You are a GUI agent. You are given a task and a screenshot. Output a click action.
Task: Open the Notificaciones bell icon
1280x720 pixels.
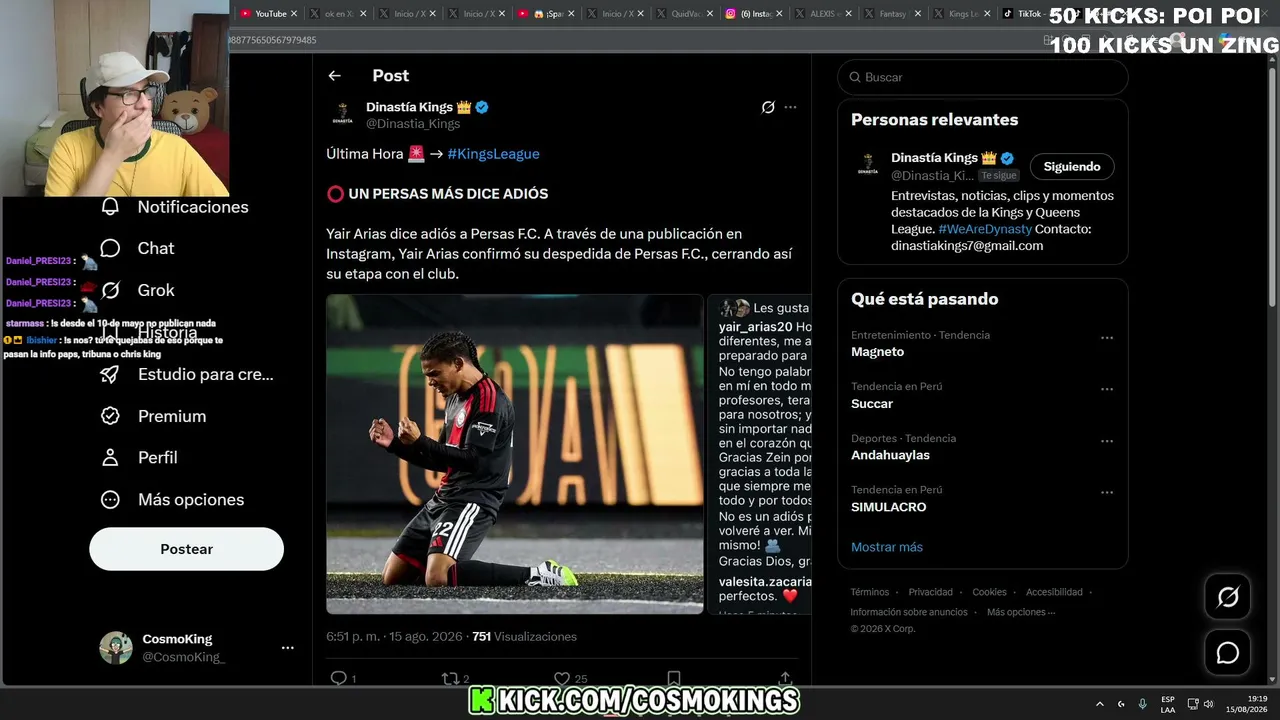(x=110, y=207)
